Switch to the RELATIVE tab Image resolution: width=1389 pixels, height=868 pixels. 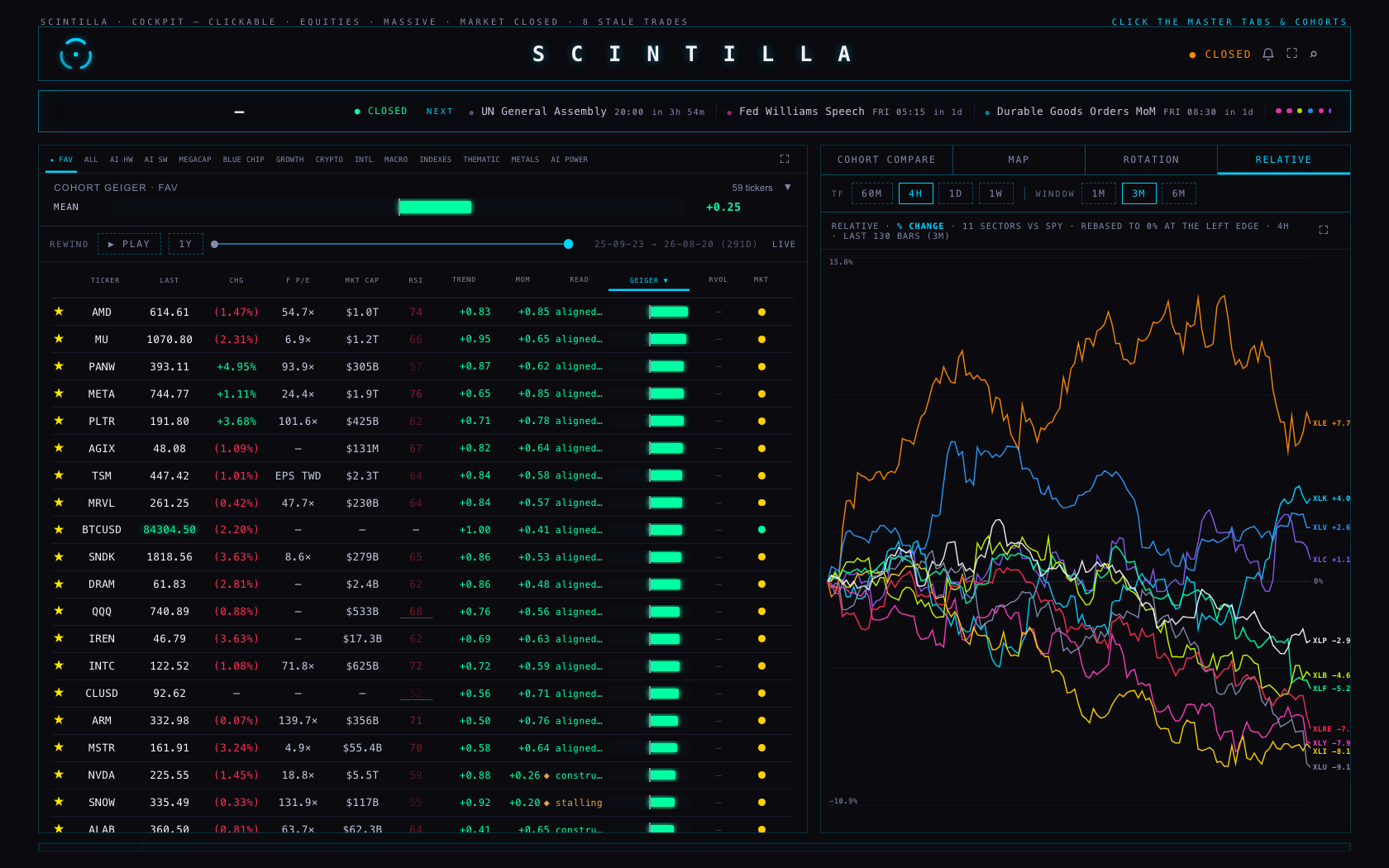(x=1283, y=160)
